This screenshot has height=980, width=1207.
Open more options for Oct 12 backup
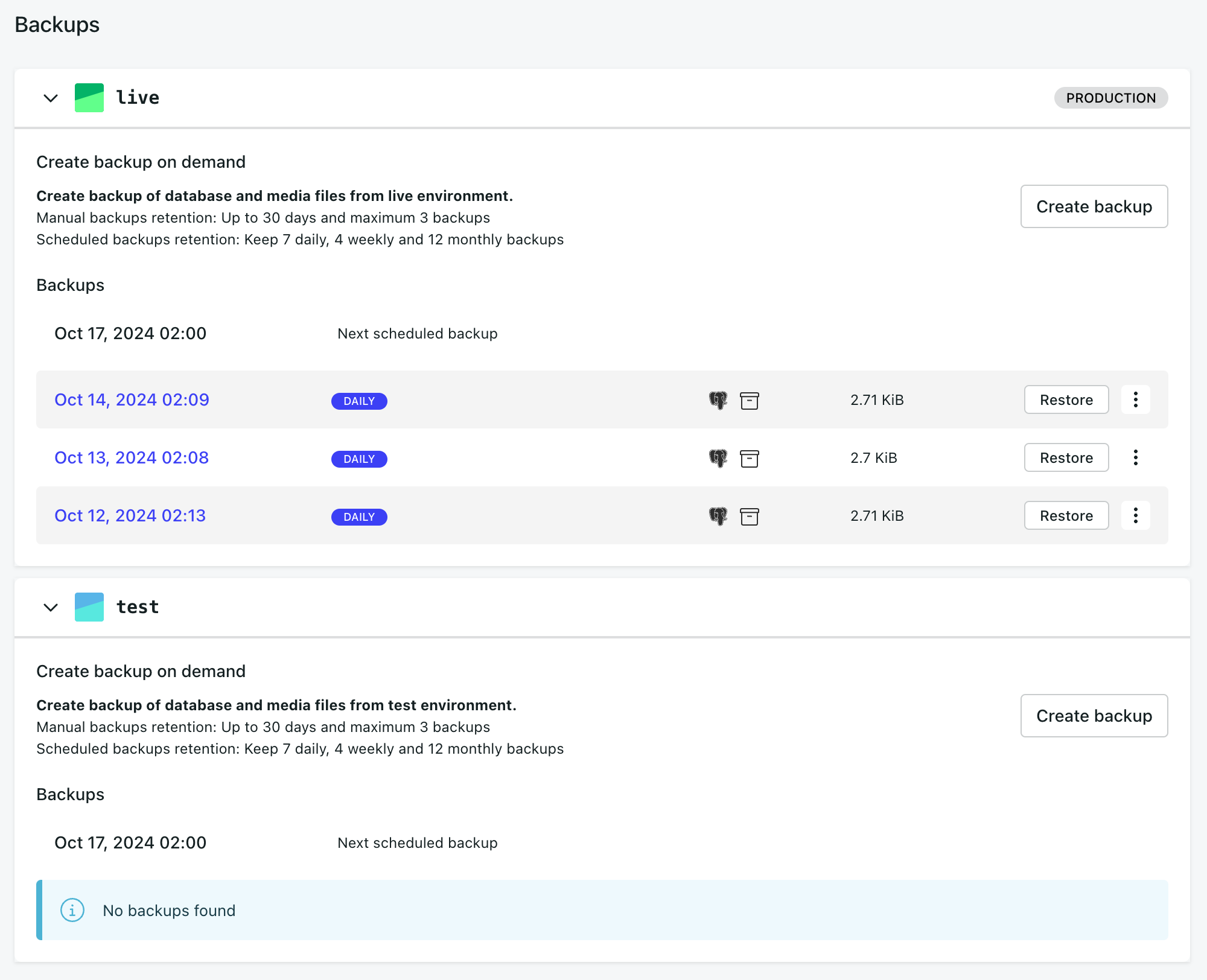[1136, 515]
